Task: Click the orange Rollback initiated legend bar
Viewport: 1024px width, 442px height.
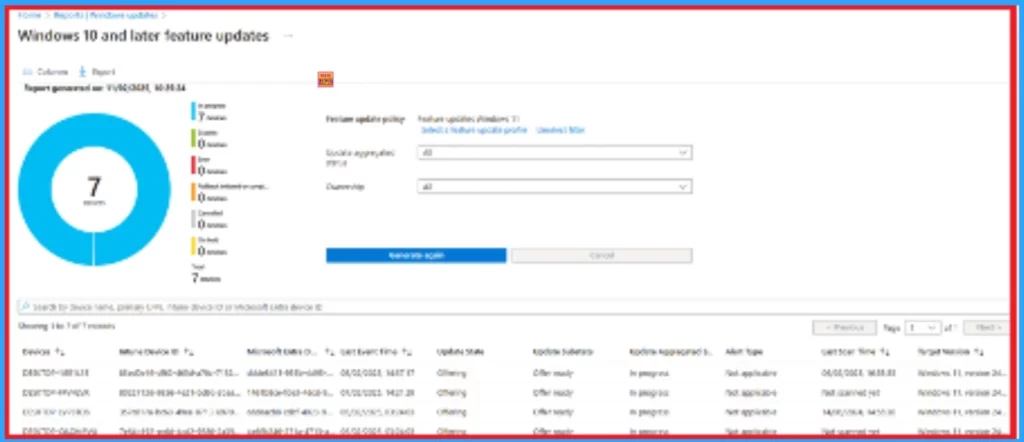Action: (x=193, y=192)
